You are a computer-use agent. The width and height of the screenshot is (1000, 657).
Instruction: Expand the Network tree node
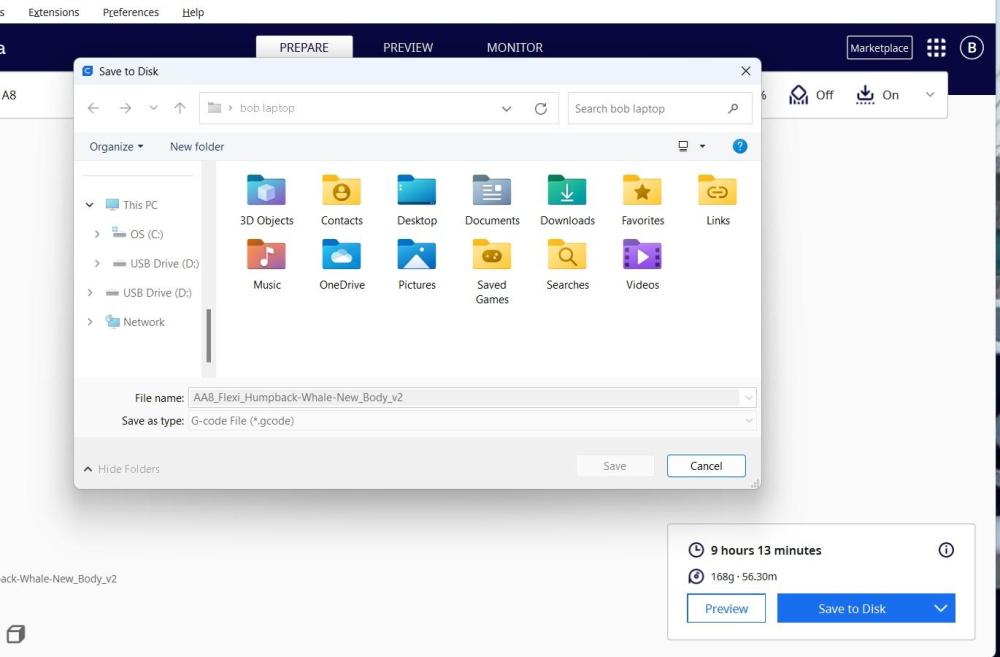[x=90, y=322]
